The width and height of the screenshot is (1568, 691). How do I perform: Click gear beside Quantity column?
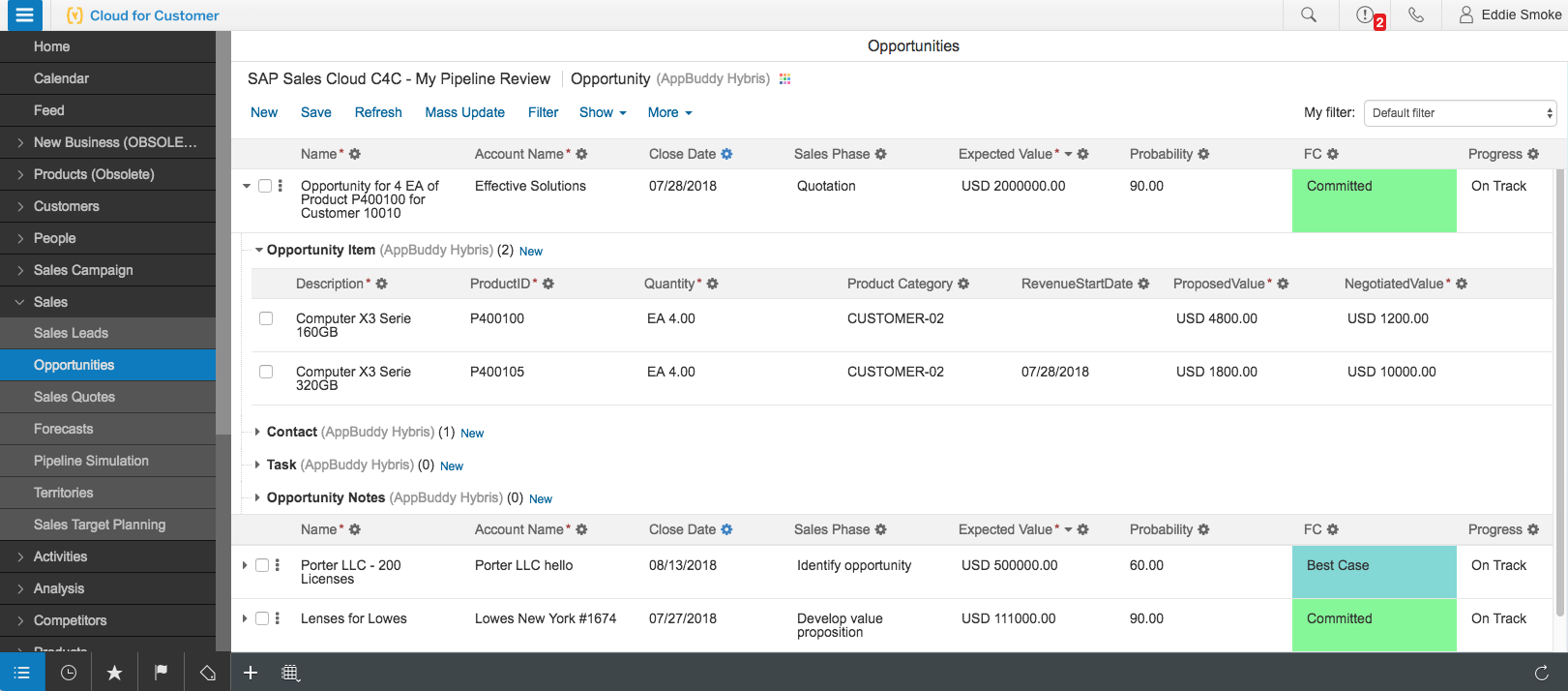(x=712, y=284)
